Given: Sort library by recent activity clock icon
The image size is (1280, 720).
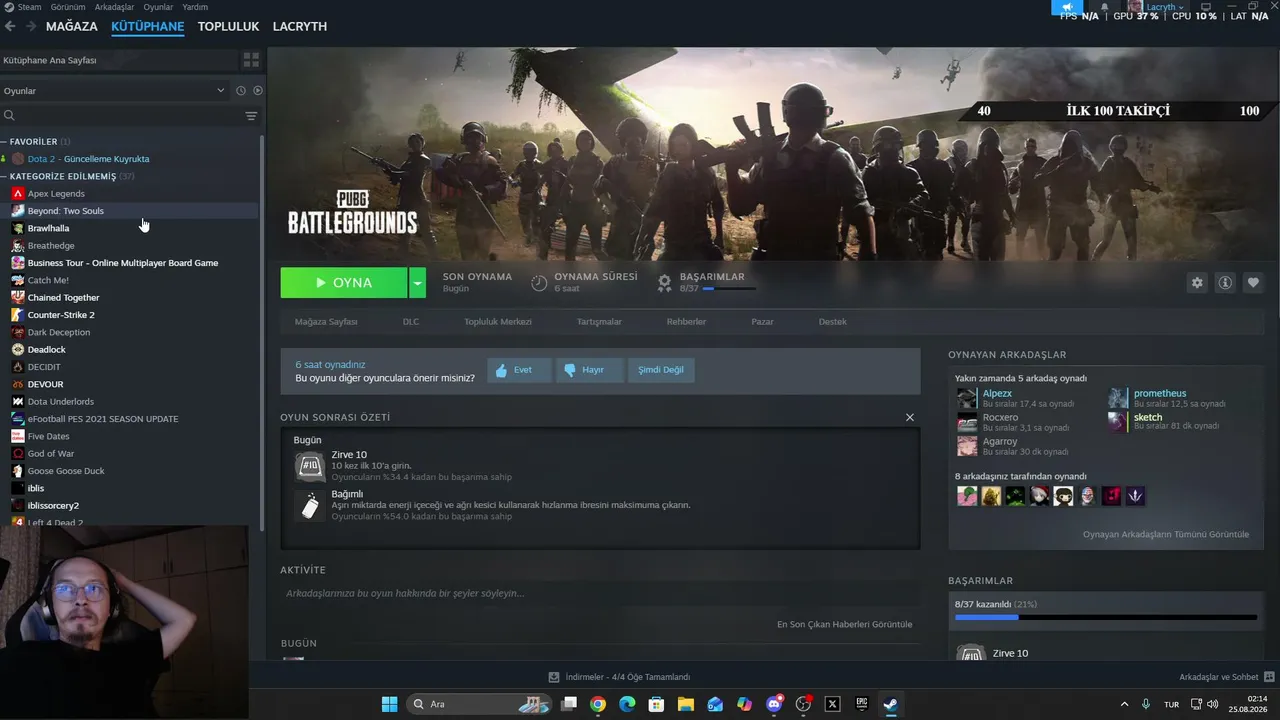Looking at the screenshot, I should (x=241, y=91).
